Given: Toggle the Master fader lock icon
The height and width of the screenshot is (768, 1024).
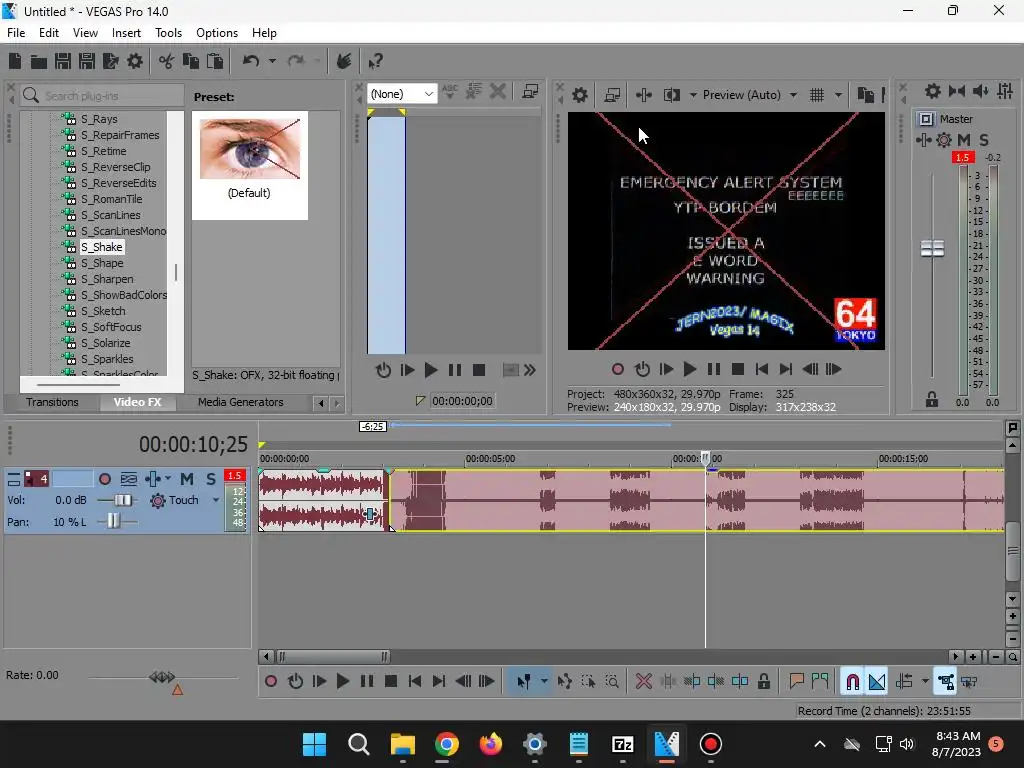Looking at the screenshot, I should coord(932,400).
